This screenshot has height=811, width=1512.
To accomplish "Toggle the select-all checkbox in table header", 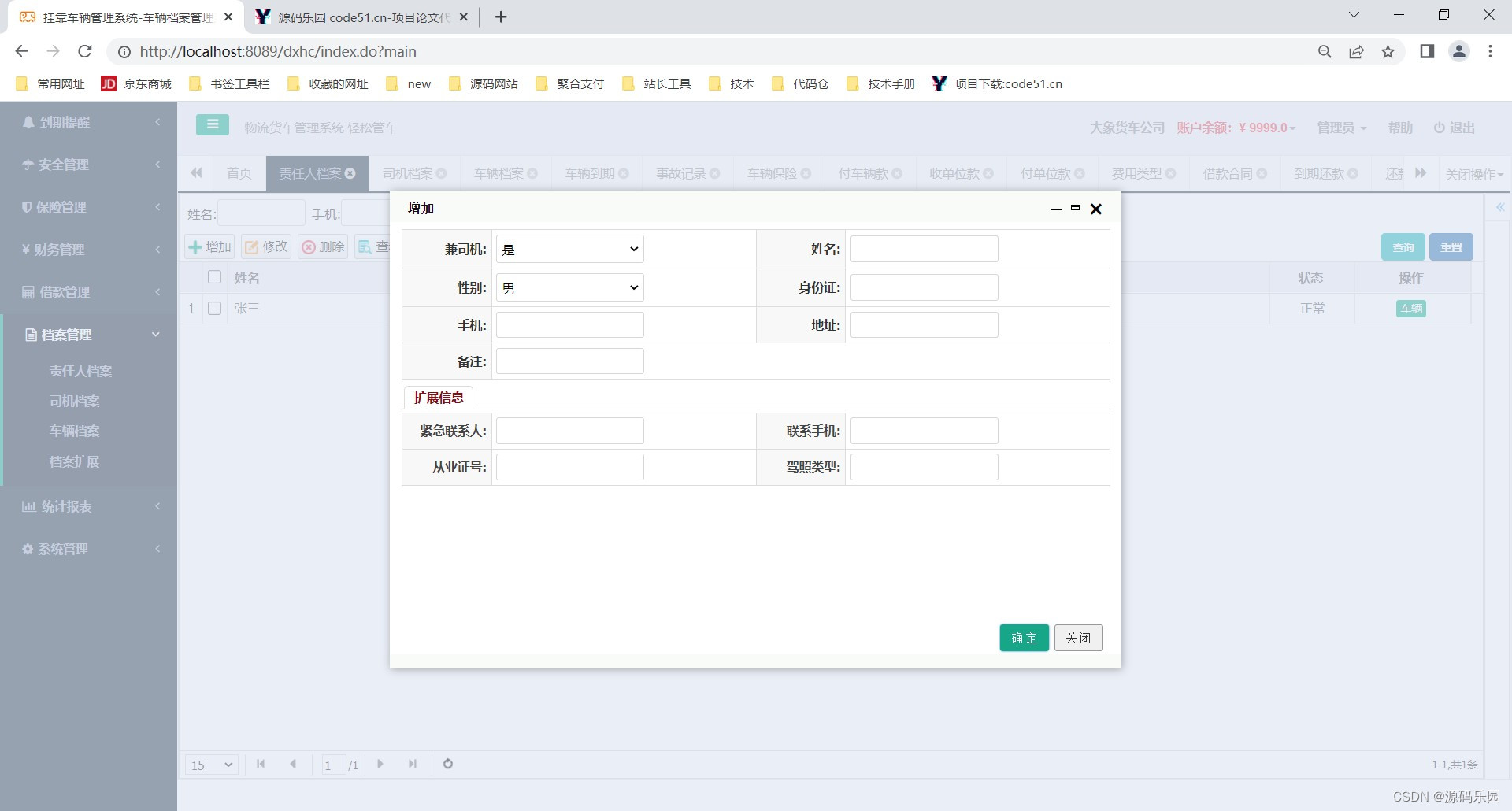I will tap(214, 277).
